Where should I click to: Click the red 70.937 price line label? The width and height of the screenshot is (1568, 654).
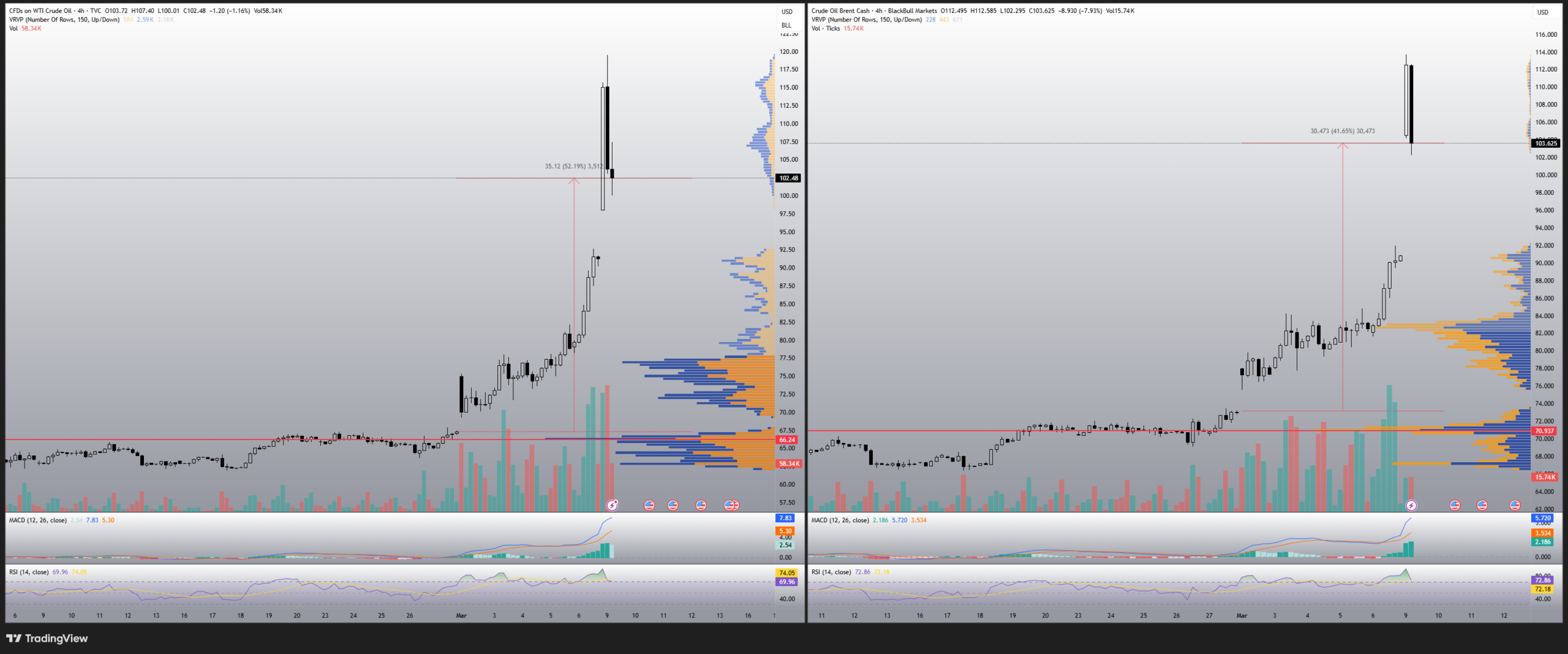pyautogui.click(x=1544, y=431)
